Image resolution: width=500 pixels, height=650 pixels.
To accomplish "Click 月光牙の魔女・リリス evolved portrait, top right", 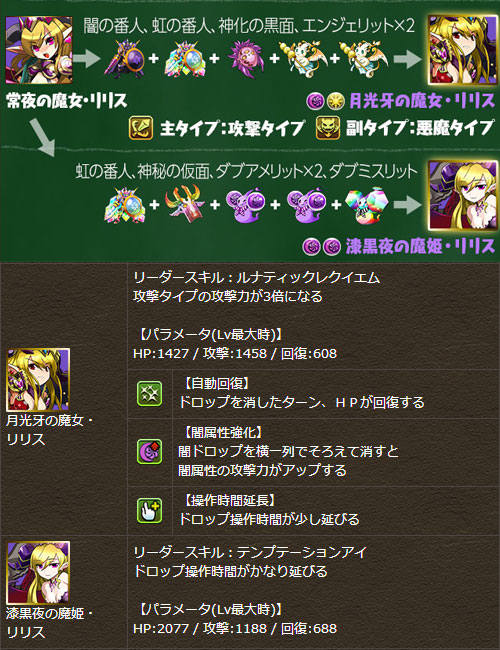I will [463, 50].
